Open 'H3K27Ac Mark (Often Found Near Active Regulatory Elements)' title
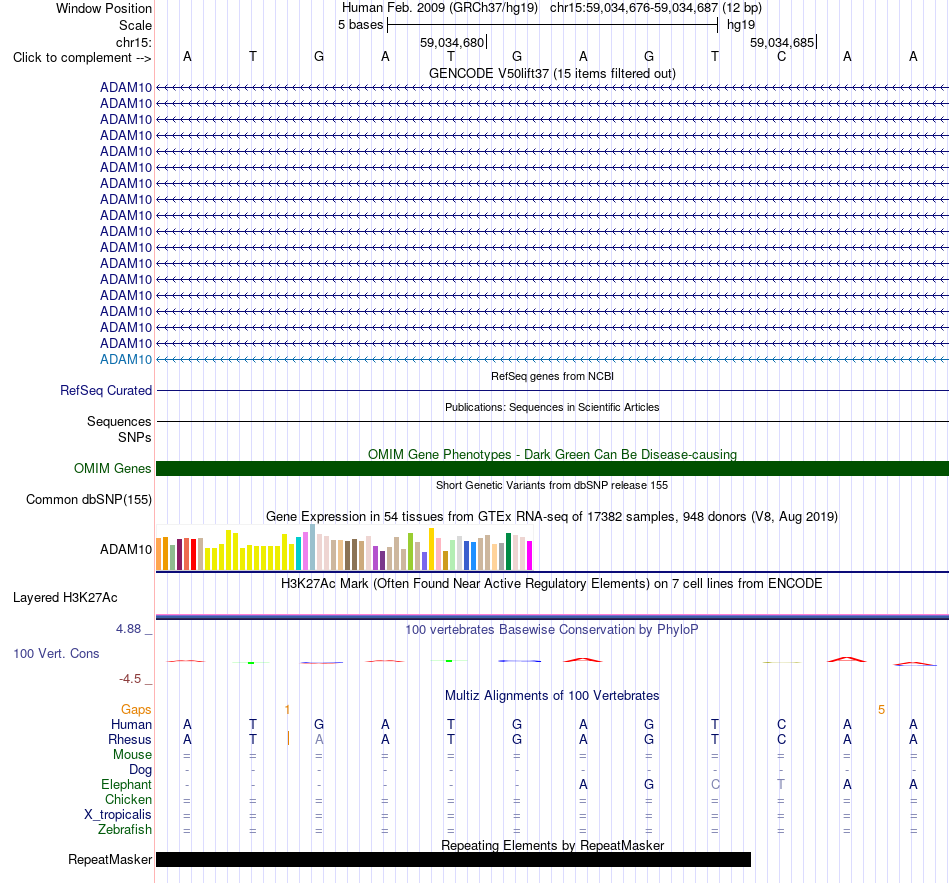Viewport: 950px width, 883px height. tap(552, 584)
